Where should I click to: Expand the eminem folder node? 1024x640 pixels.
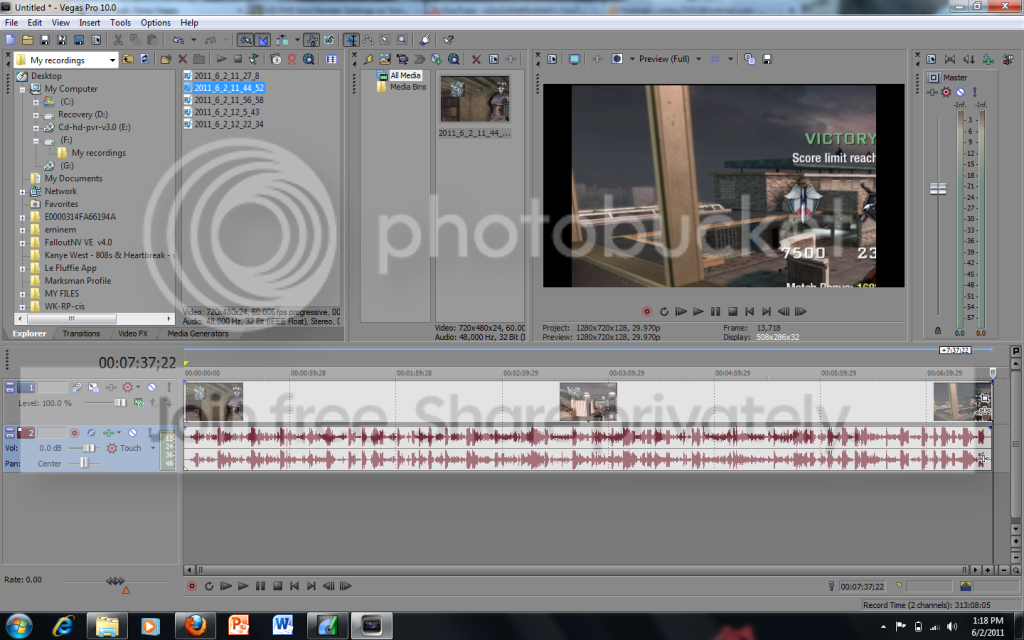(x=22, y=231)
